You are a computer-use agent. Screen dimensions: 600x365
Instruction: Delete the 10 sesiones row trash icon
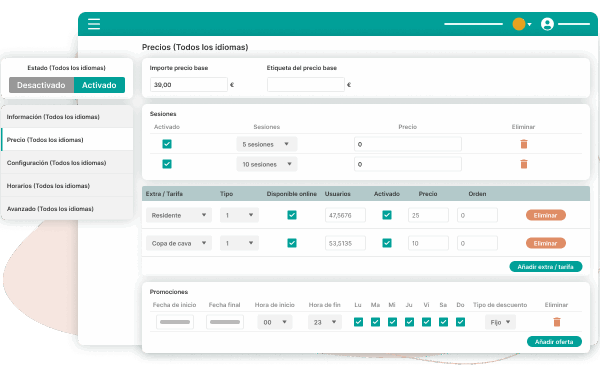(x=524, y=164)
